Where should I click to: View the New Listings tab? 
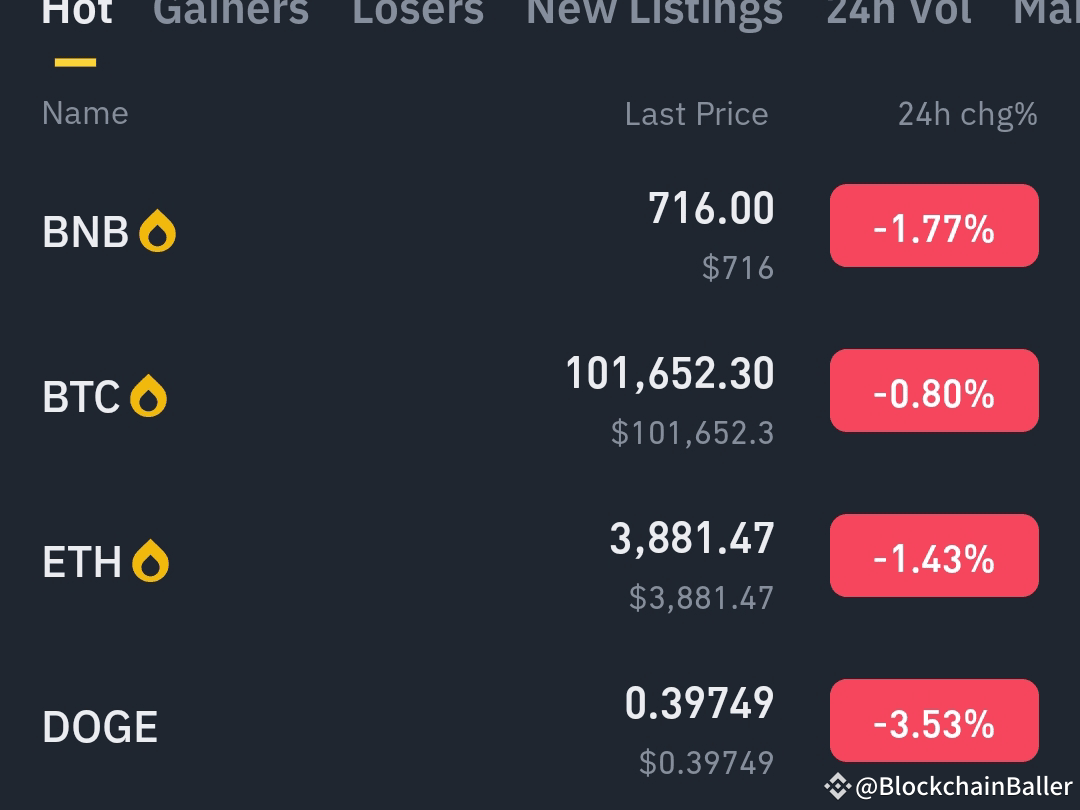pos(654,12)
